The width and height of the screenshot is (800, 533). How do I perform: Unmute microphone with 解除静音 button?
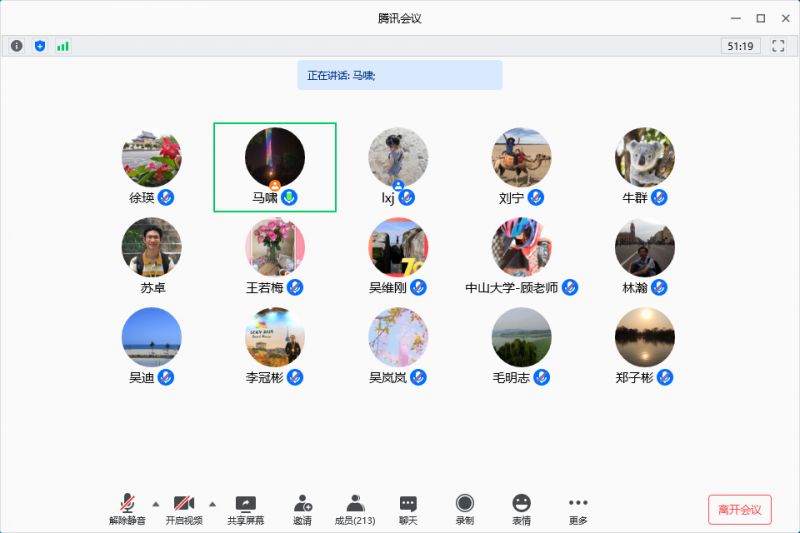click(127, 509)
